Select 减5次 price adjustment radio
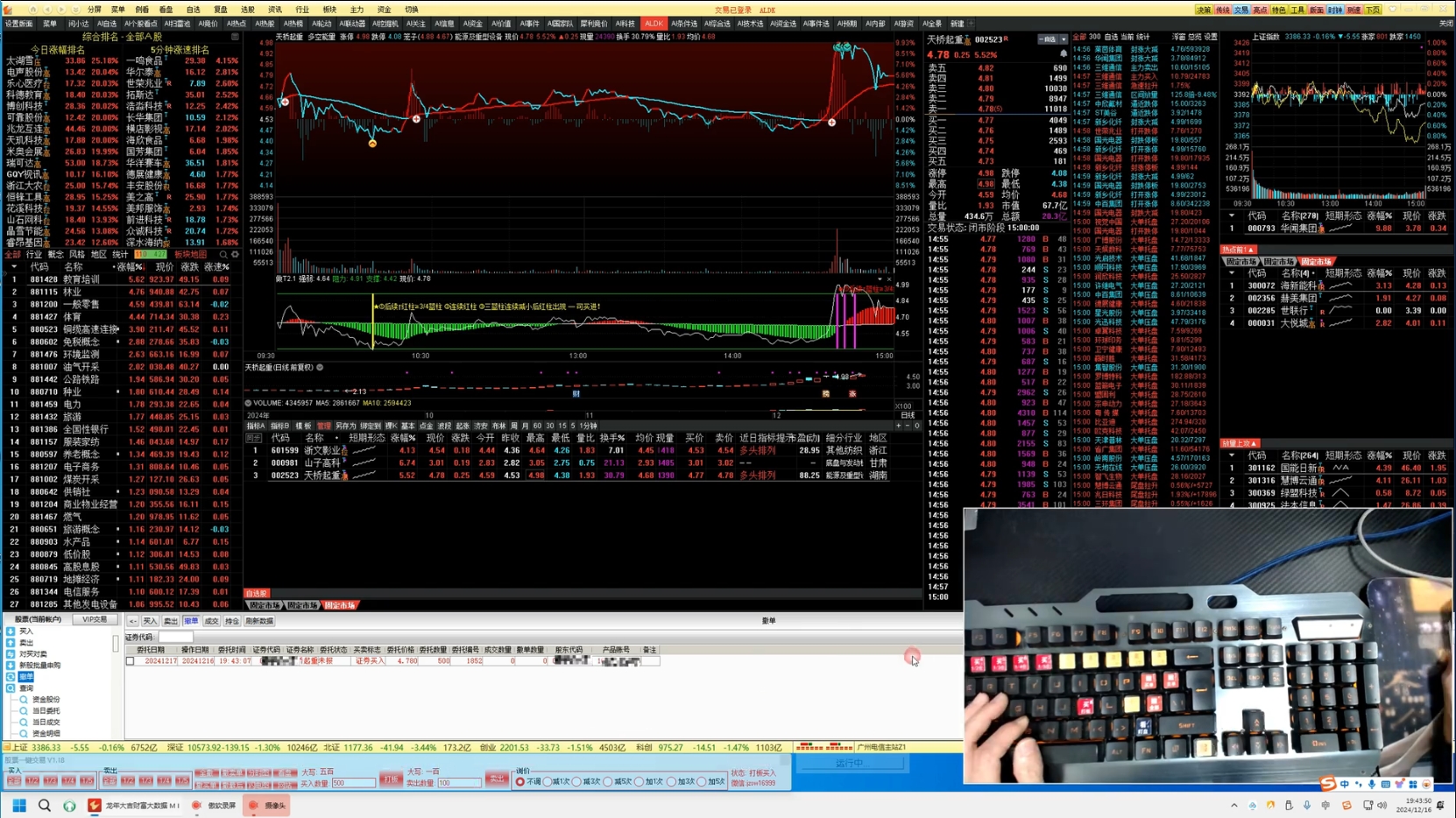Viewport: 1456px width, 818px height. click(x=608, y=781)
